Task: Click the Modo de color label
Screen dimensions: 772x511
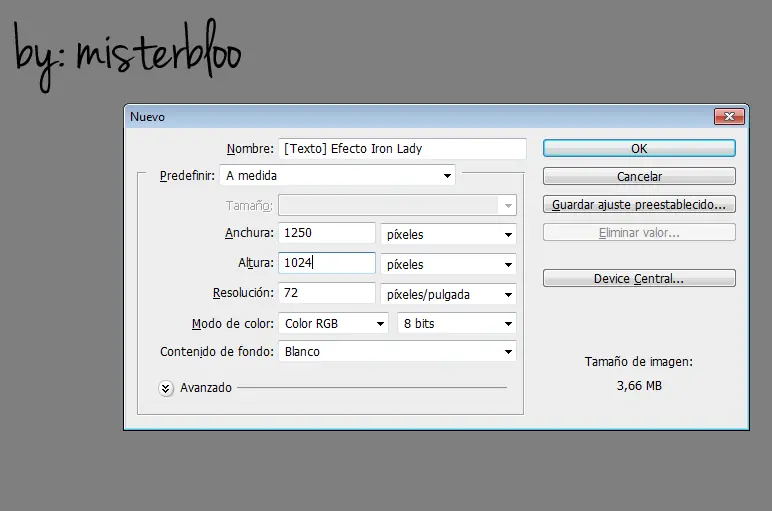Action: point(232,323)
